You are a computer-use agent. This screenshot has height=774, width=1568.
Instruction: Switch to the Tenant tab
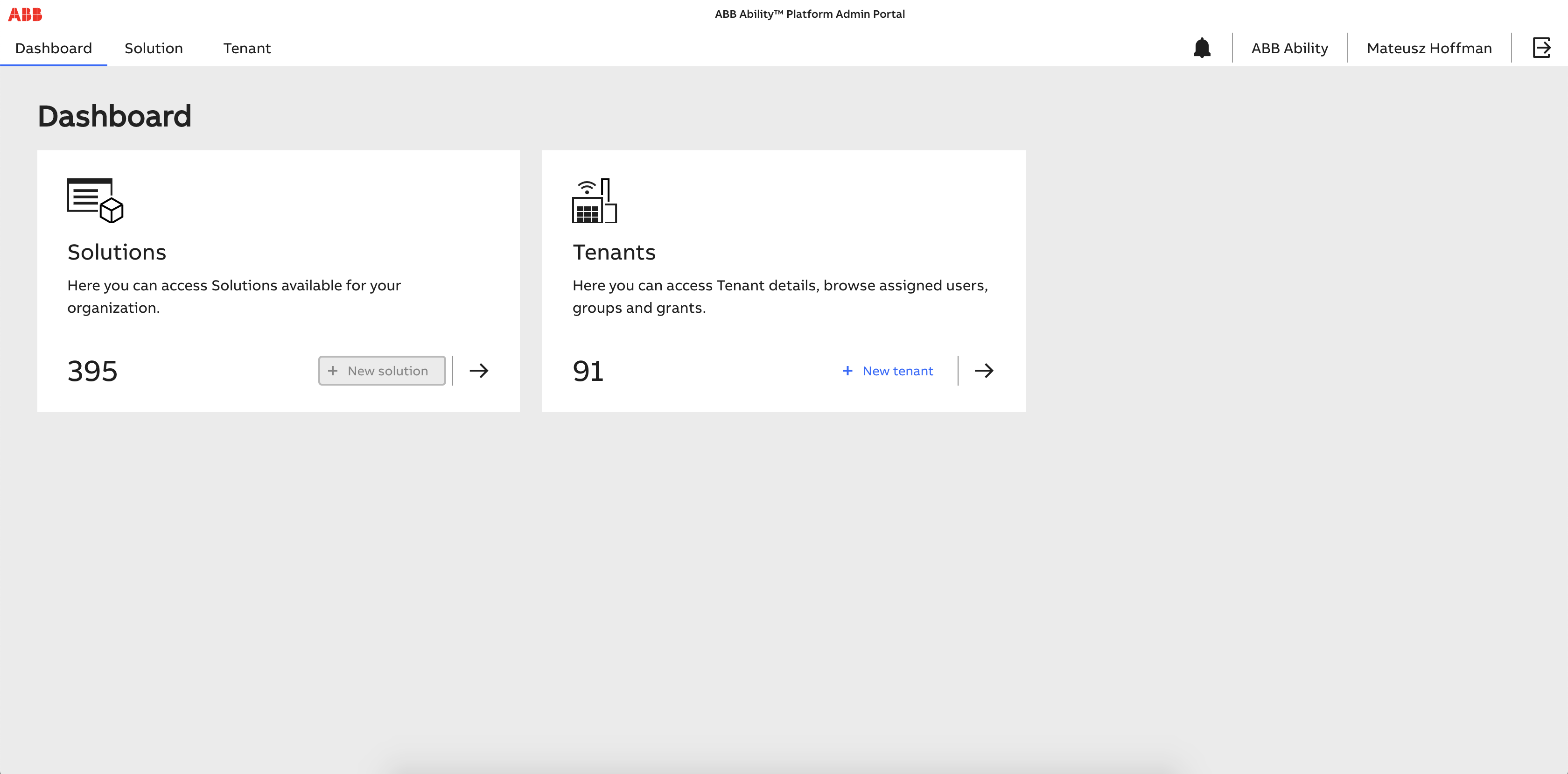pyautogui.click(x=246, y=48)
